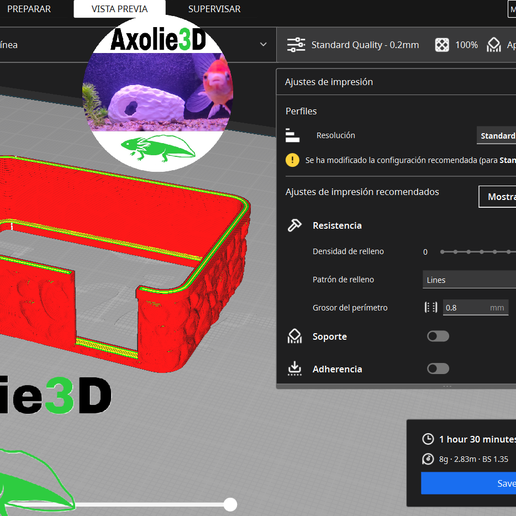This screenshot has width=516, height=516.
Task: Select the VISTA PREVIA tab
Action: coord(119,9)
